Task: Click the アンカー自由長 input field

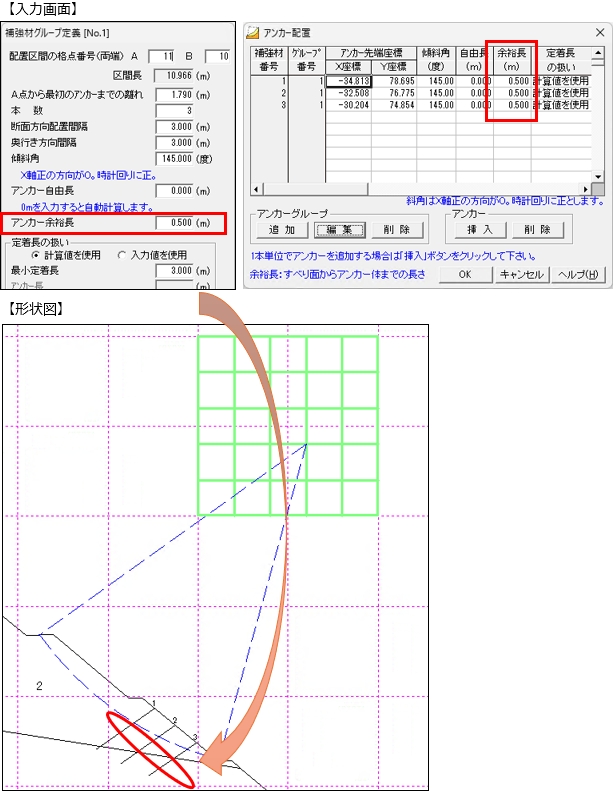Action: [x=175, y=191]
